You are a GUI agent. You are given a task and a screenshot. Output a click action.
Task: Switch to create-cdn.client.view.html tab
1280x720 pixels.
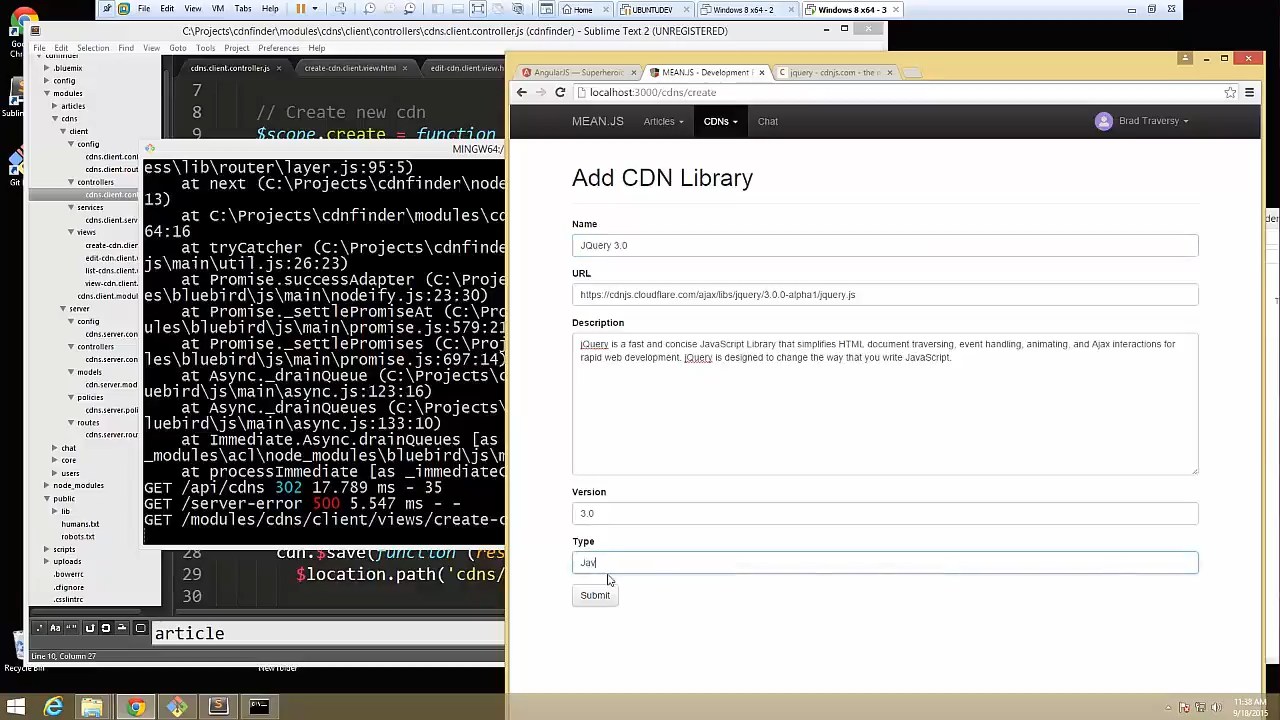(x=350, y=68)
